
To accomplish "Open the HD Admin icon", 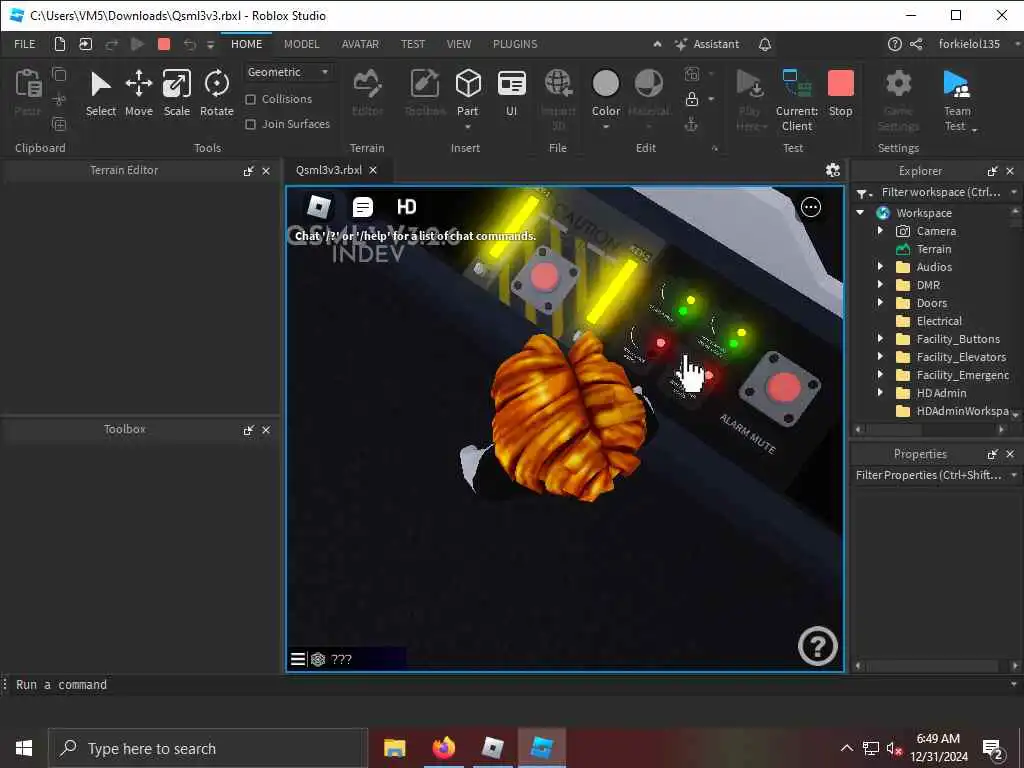I will coord(406,207).
